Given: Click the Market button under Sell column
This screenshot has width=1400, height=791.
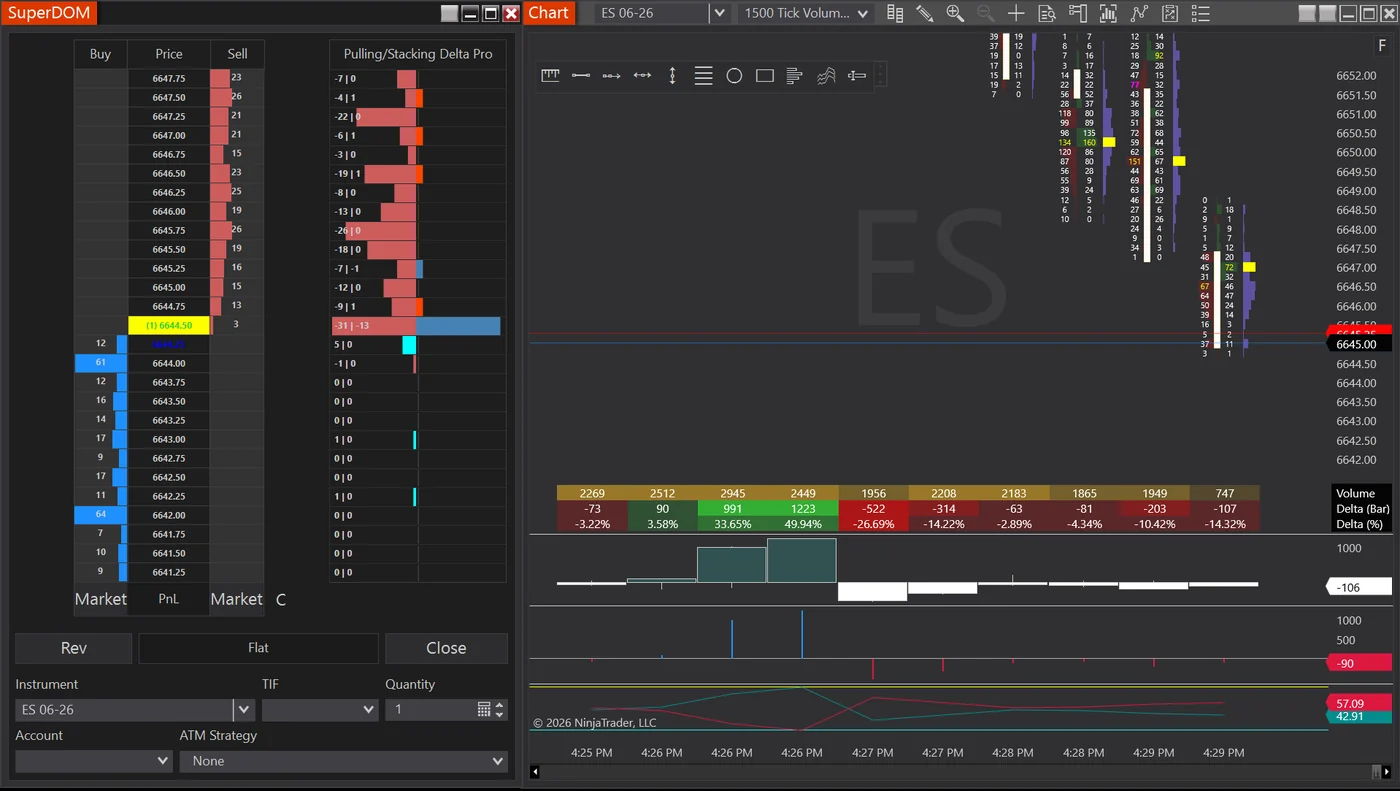Looking at the screenshot, I should (237, 599).
